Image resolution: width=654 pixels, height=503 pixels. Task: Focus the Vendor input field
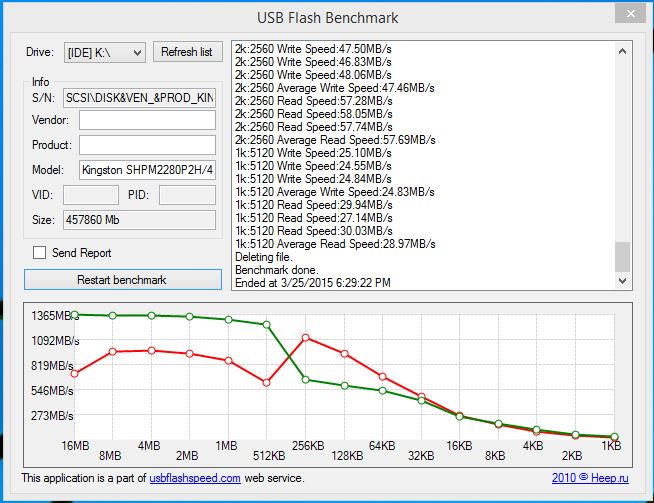[147, 120]
